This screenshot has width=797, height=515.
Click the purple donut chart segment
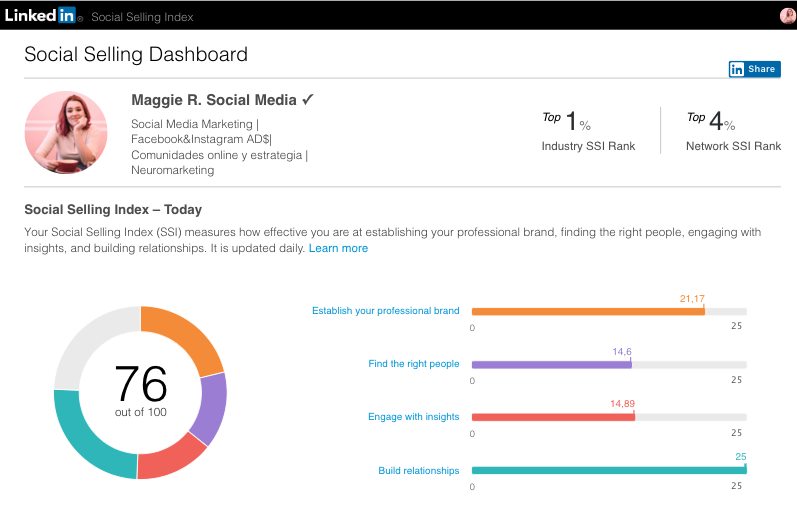pos(213,407)
